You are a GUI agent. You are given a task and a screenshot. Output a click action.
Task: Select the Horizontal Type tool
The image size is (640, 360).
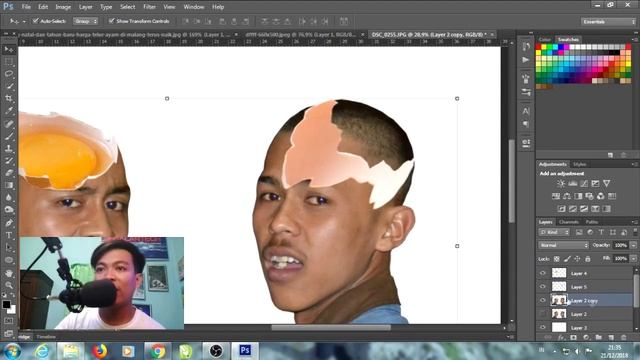[9, 236]
